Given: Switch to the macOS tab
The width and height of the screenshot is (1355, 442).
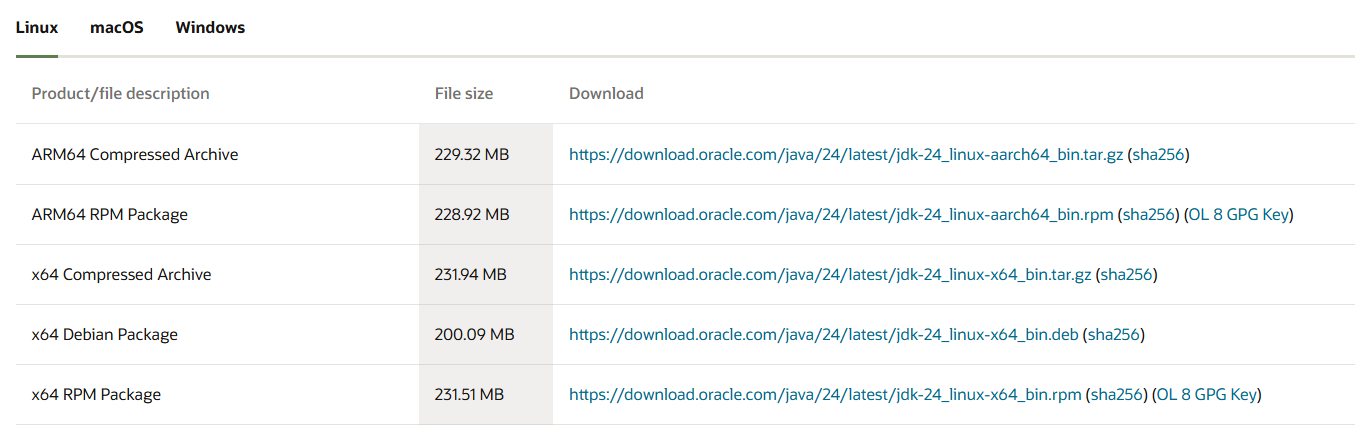Looking at the screenshot, I should coord(117,28).
